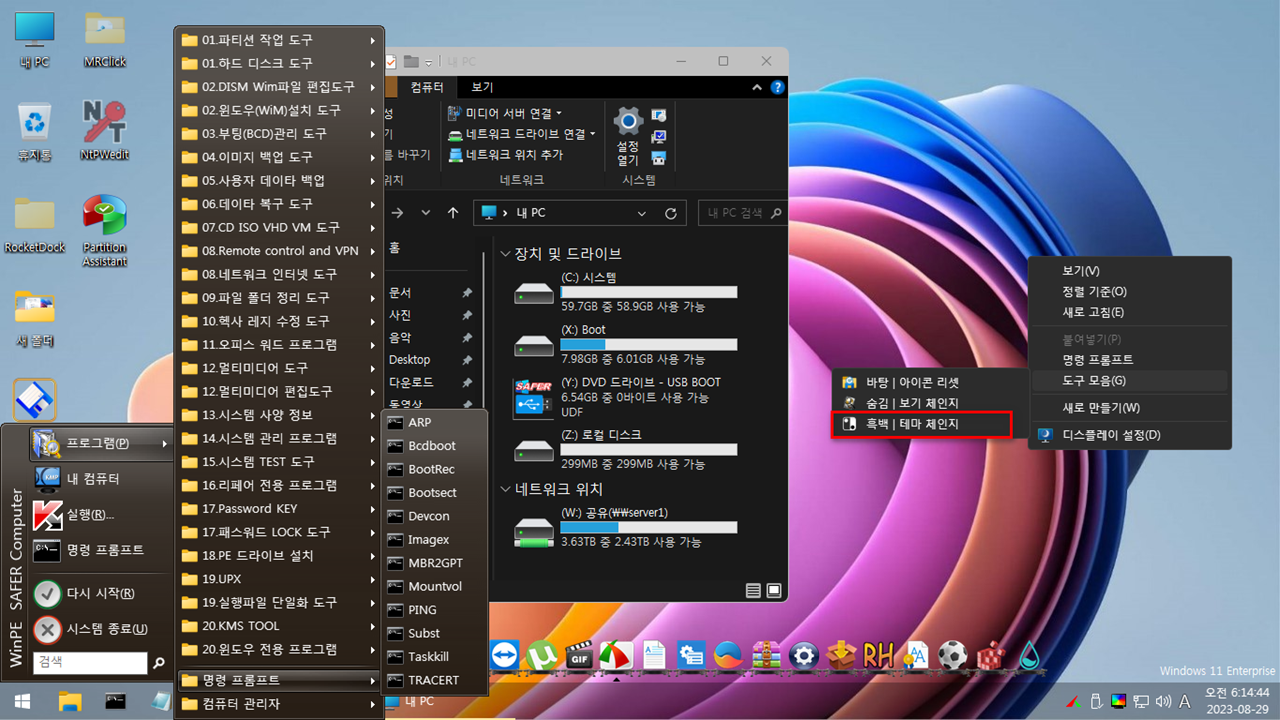This screenshot has height=720, width=1280.
Task: Open 내 컴퓨터 from start menu
Action: [x=100, y=479]
